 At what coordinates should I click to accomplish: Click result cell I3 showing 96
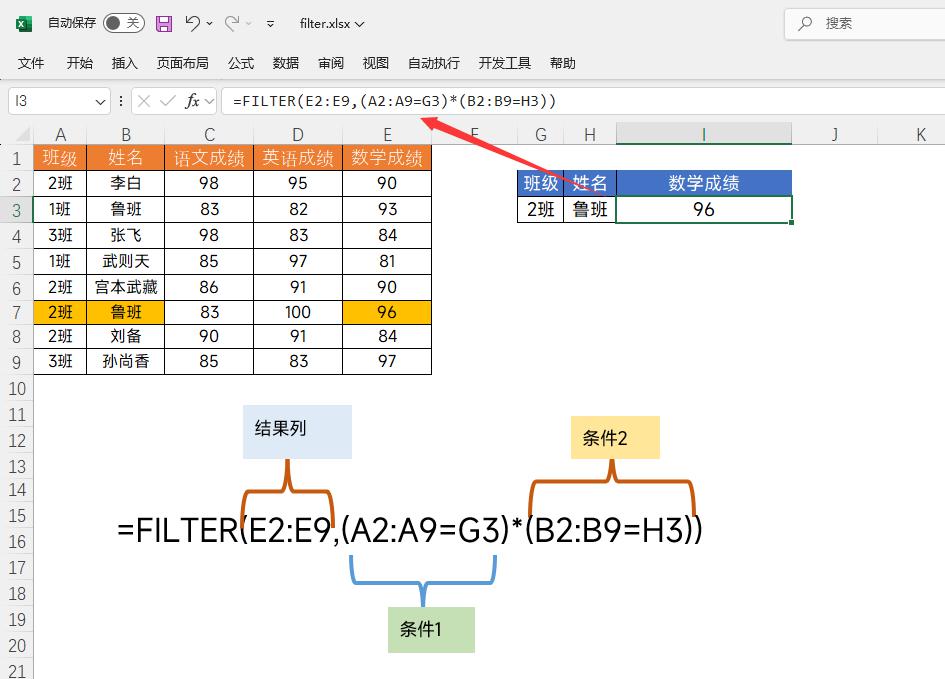click(x=703, y=210)
